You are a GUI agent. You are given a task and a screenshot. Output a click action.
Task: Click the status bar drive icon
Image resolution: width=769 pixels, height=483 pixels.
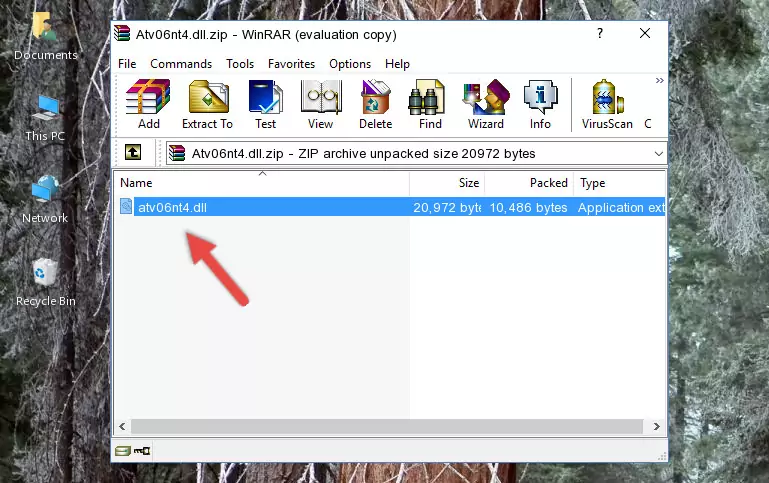click(x=123, y=451)
